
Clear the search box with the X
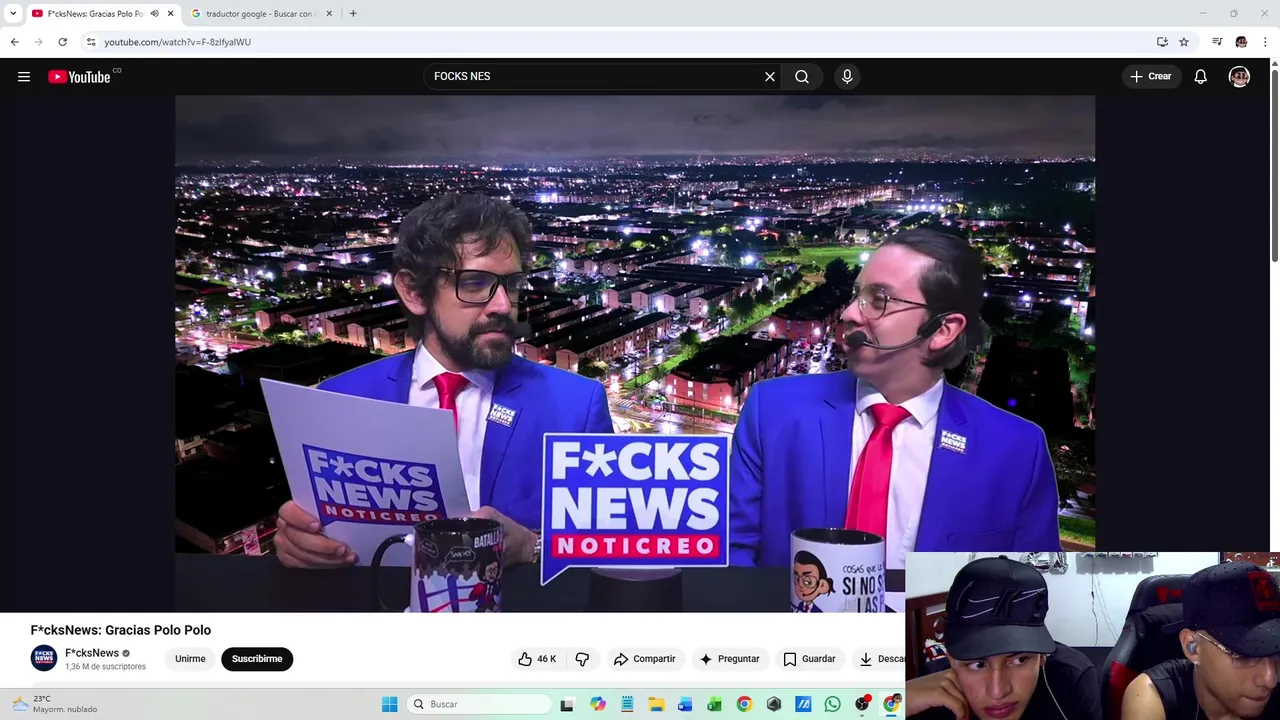pyautogui.click(x=770, y=76)
